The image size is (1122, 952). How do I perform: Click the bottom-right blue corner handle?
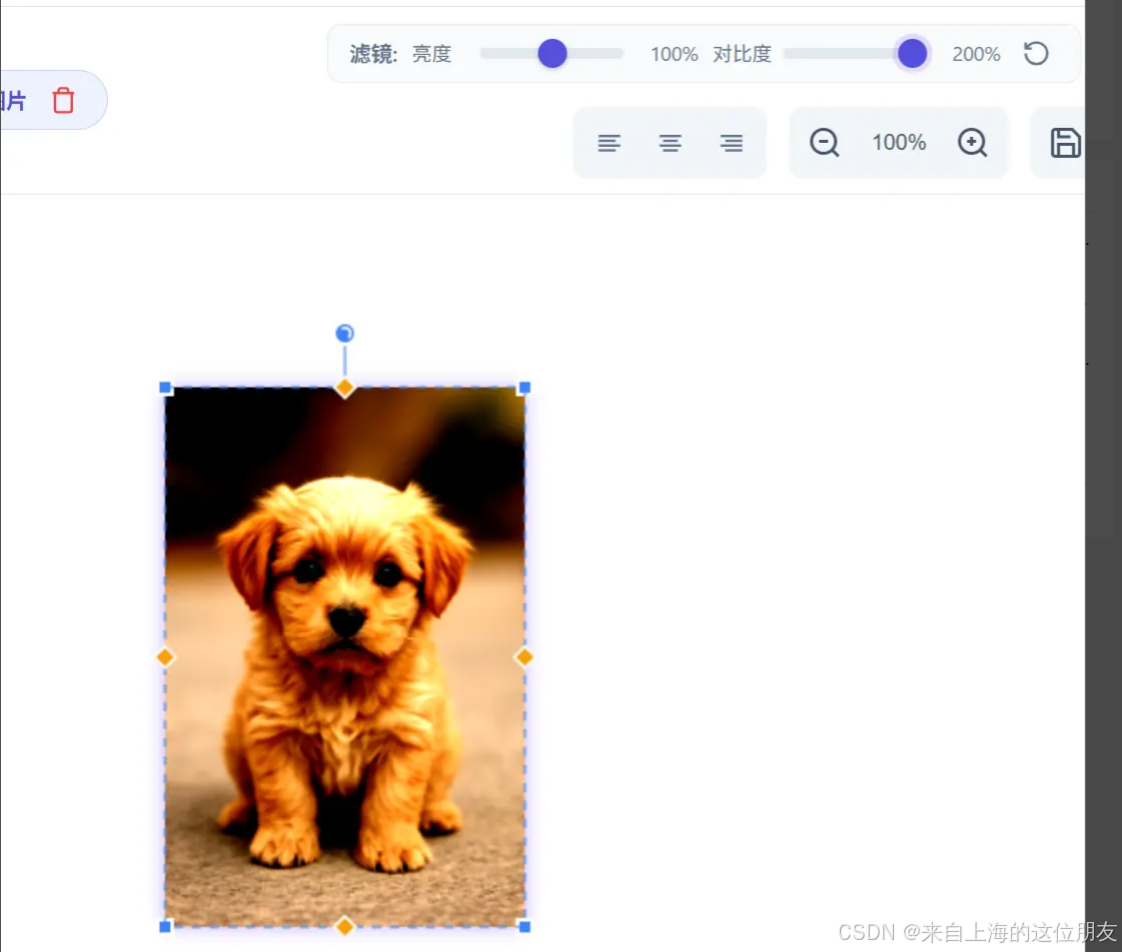pos(523,926)
